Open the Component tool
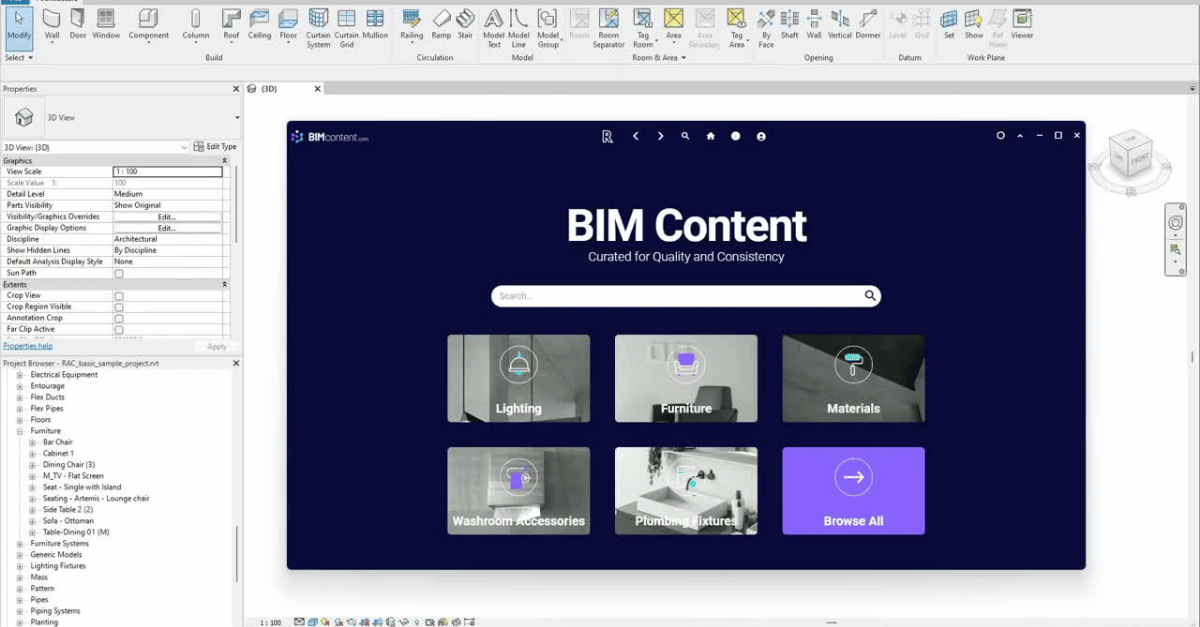The image size is (1200, 627). (x=148, y=24)
